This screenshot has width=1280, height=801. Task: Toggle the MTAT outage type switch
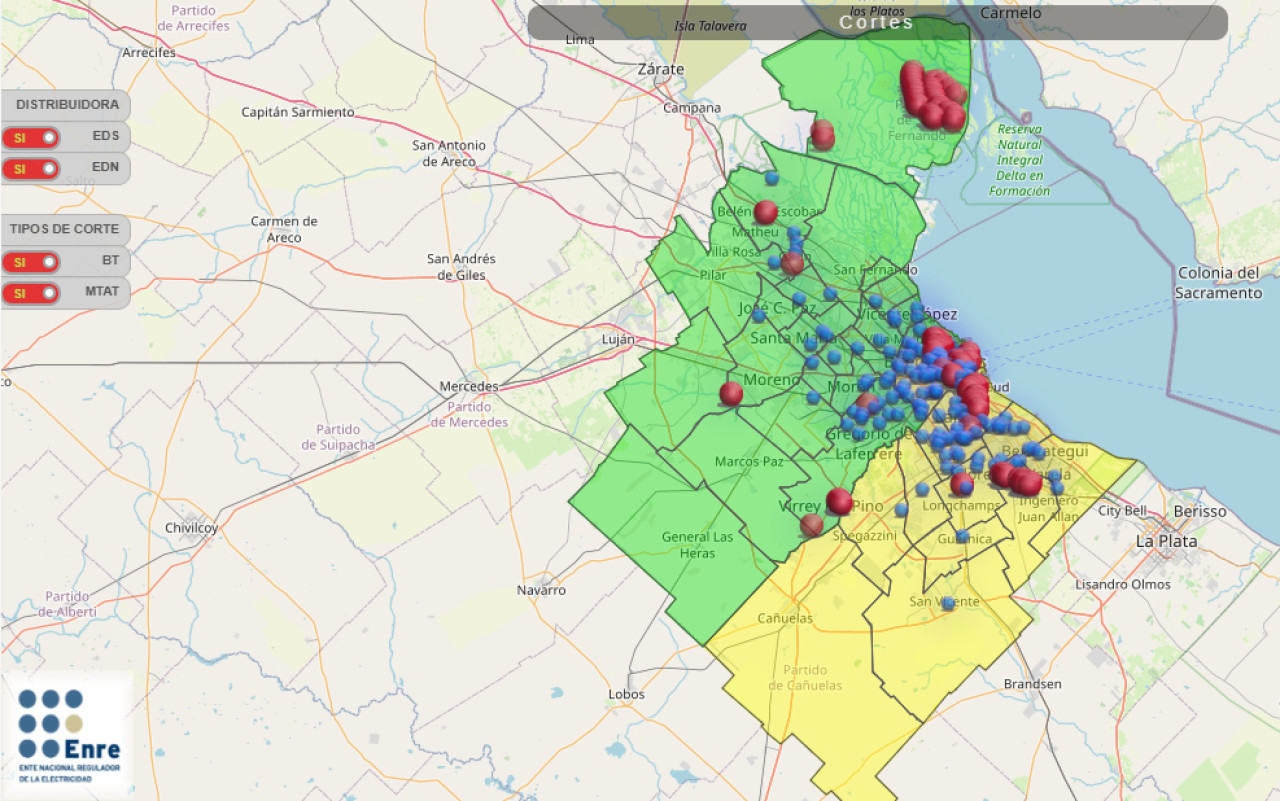click(31, 294)
